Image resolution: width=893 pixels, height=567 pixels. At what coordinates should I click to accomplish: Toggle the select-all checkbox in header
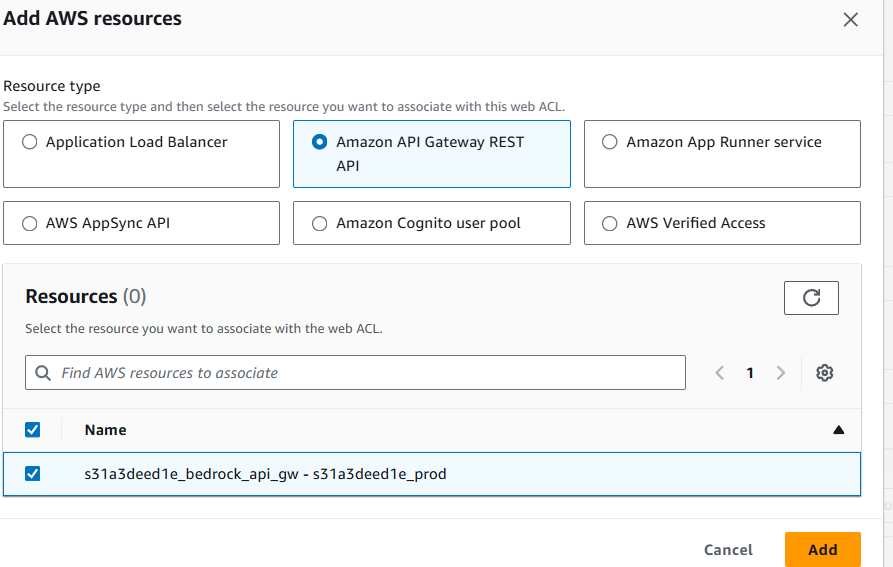[32, 430]
